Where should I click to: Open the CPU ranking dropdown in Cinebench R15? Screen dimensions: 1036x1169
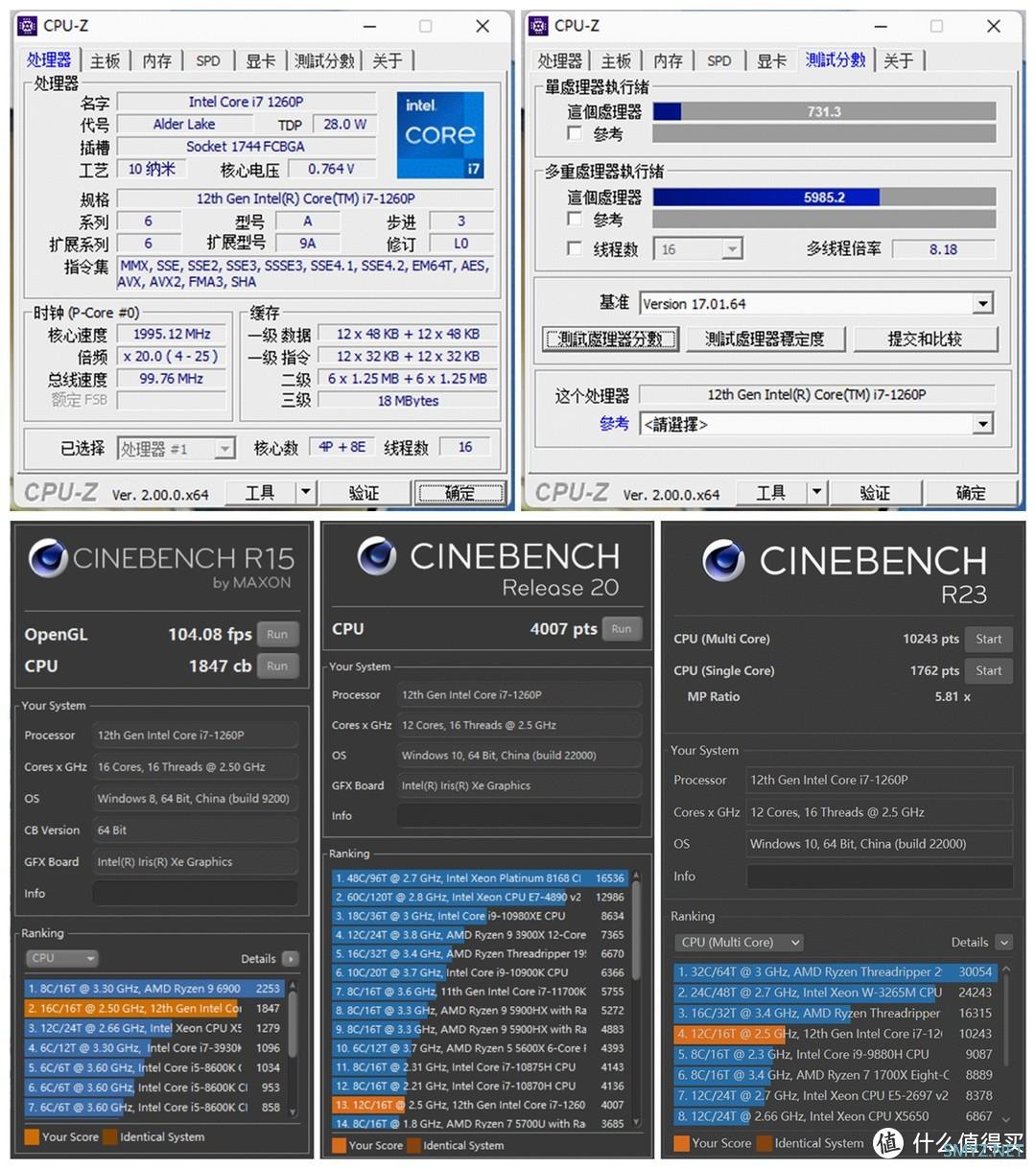61,958
